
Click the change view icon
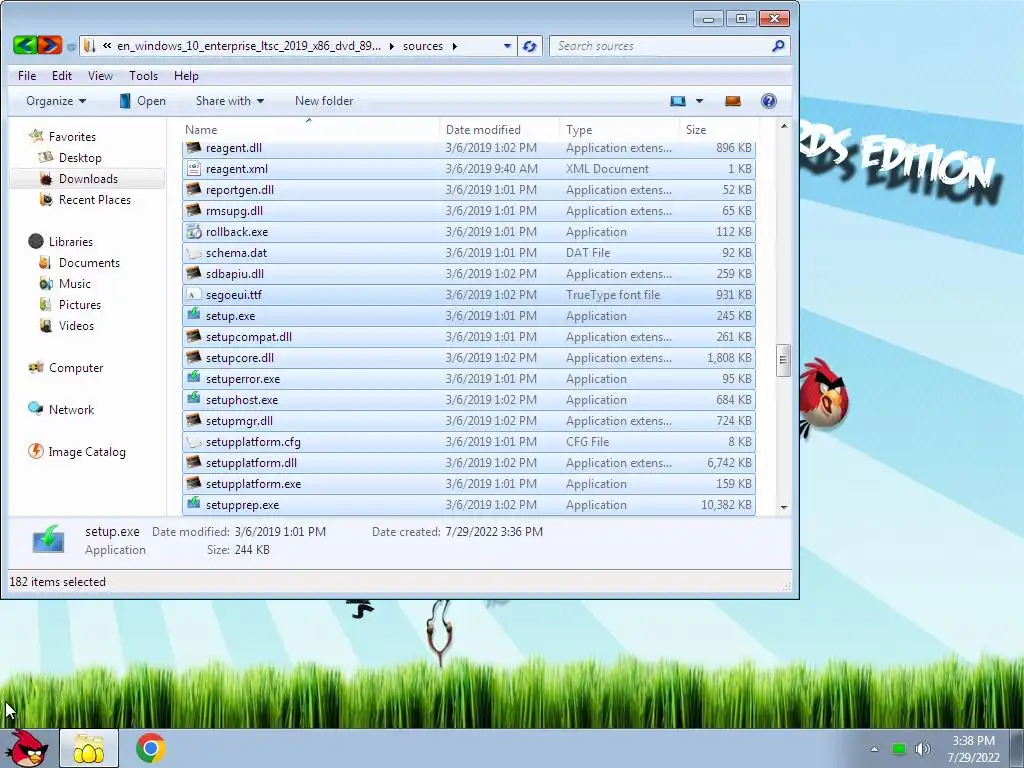point(678,101)
